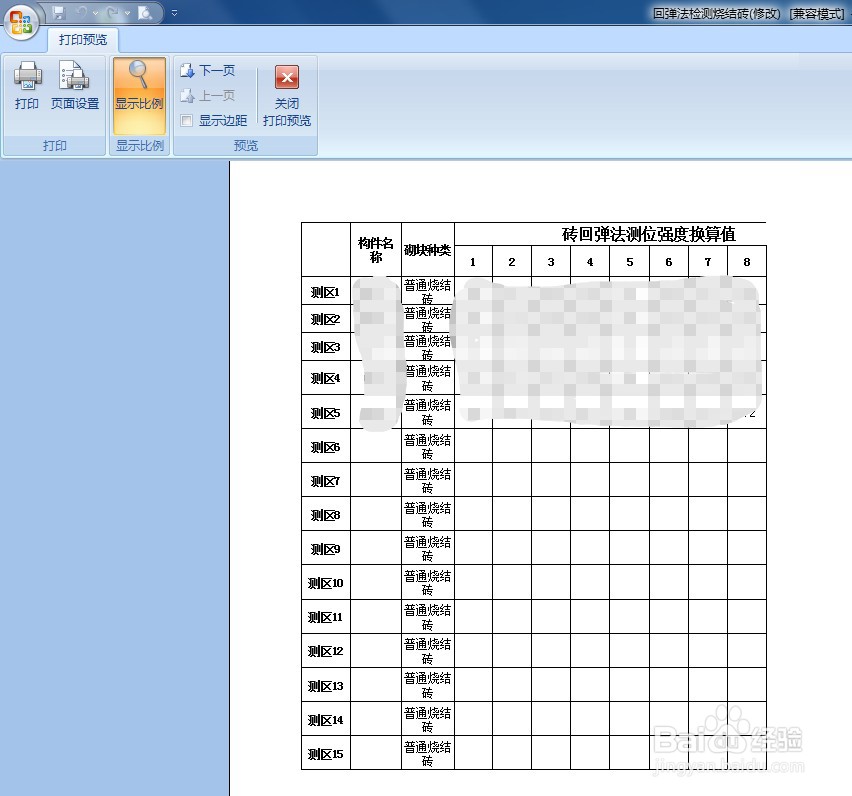Open the Customize Quick Access Toolbar dropdown
852x796 pixels.
174,13
